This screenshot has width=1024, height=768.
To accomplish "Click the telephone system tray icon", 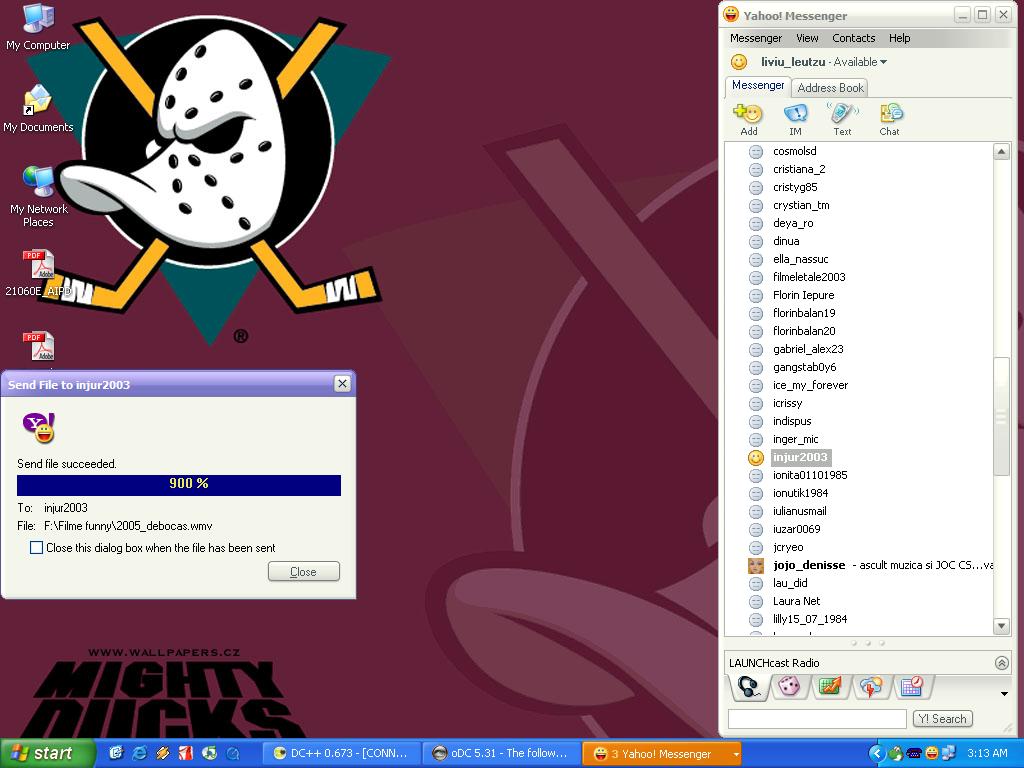I will 914,753.
